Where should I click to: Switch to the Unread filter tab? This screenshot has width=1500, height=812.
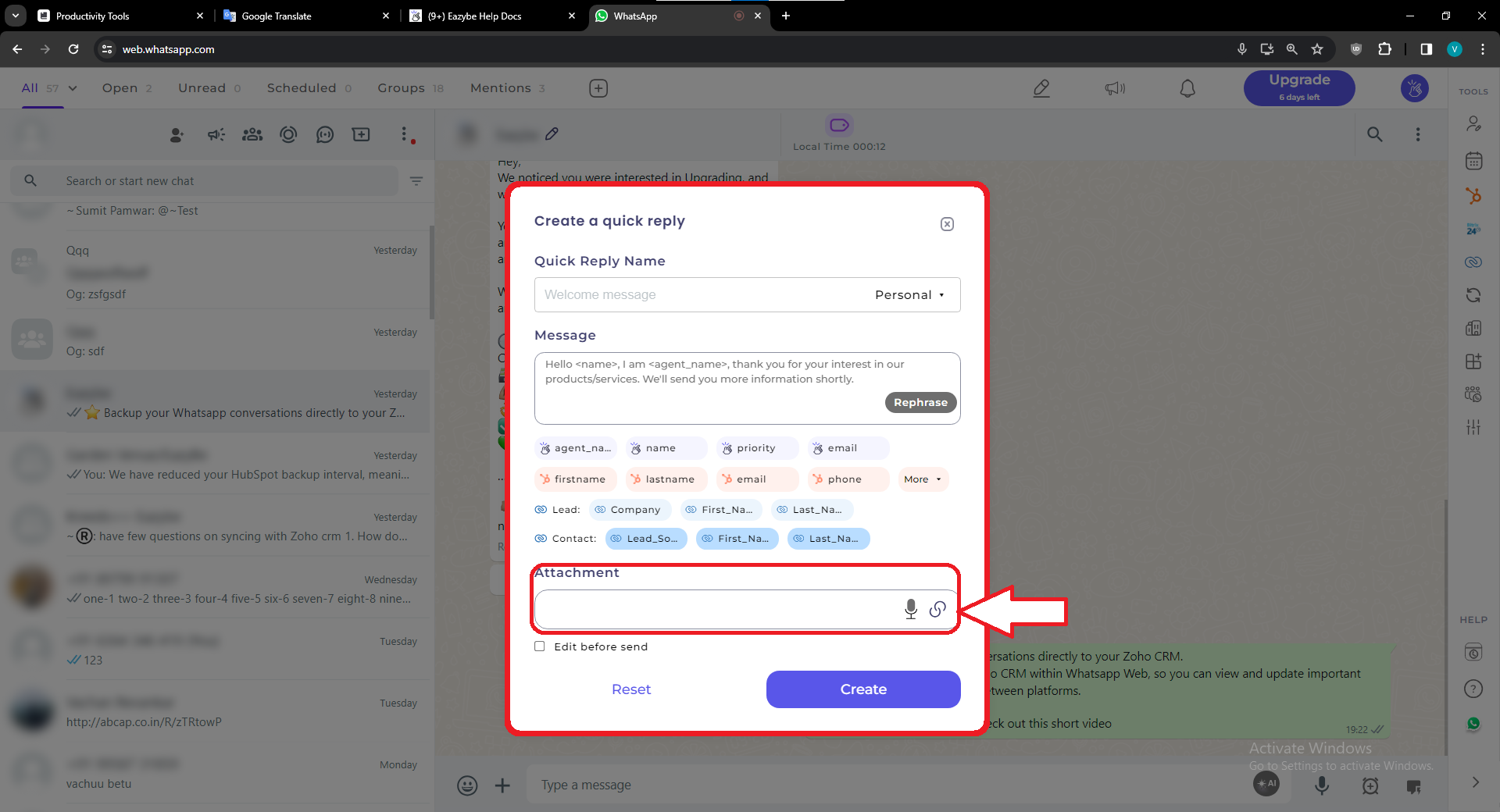[209, 88]
